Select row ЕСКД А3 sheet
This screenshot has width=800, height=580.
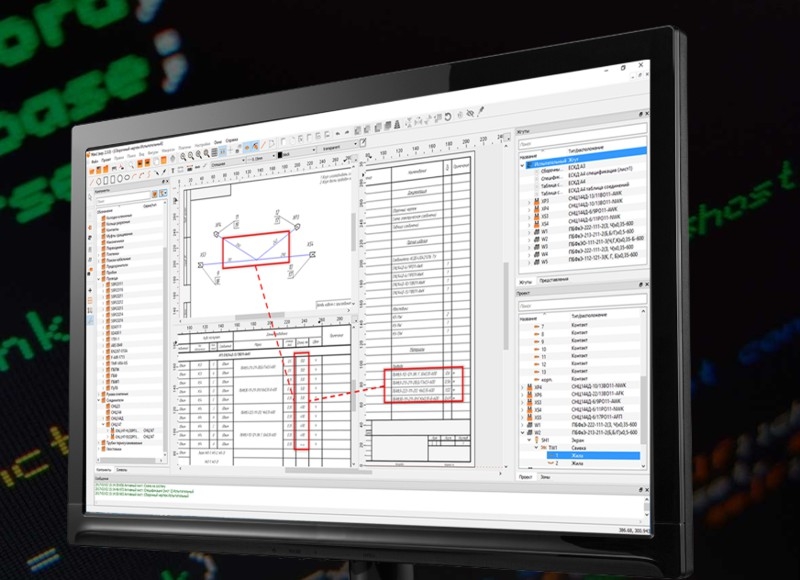point(577,167)
